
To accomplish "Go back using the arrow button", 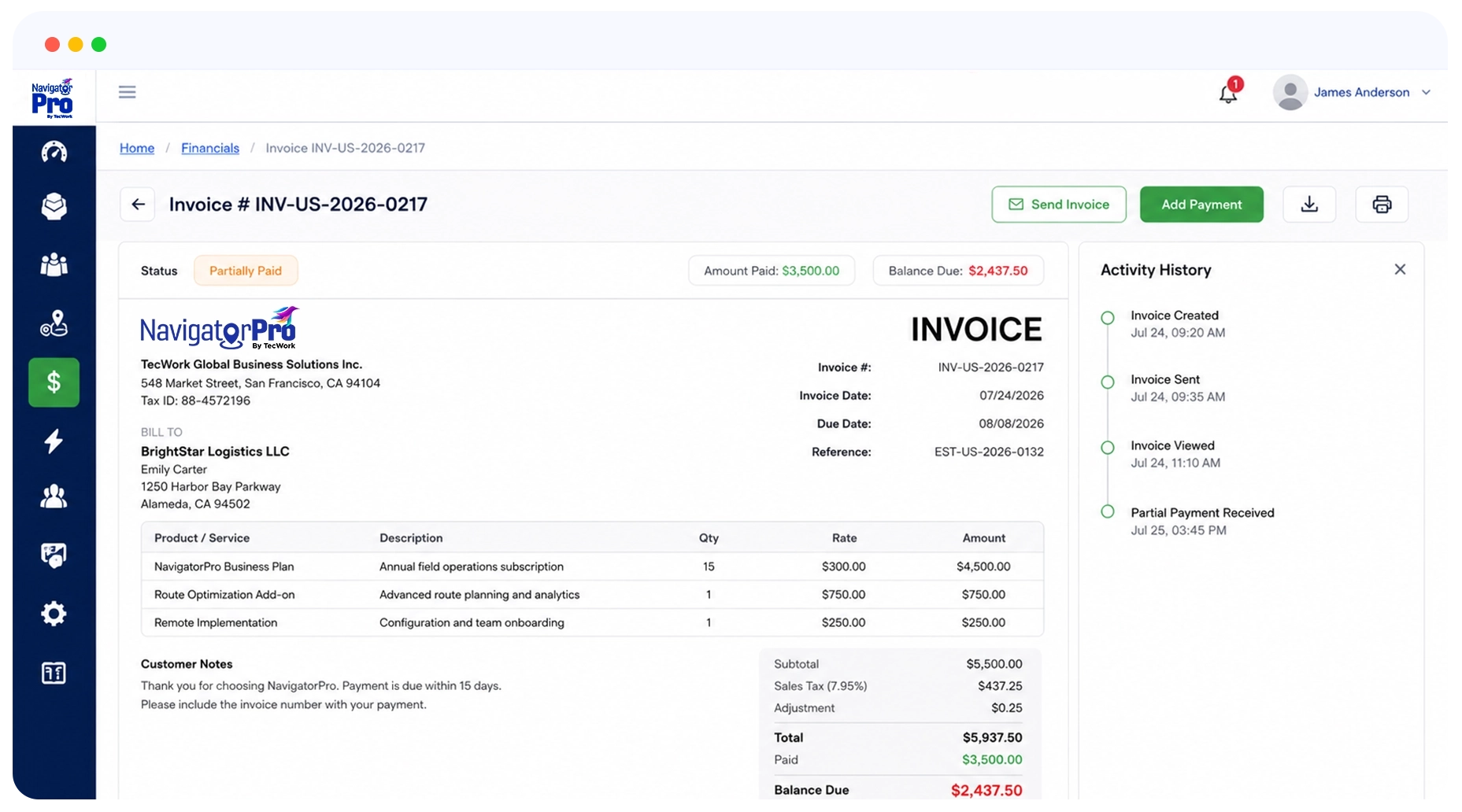I will 138,205.
